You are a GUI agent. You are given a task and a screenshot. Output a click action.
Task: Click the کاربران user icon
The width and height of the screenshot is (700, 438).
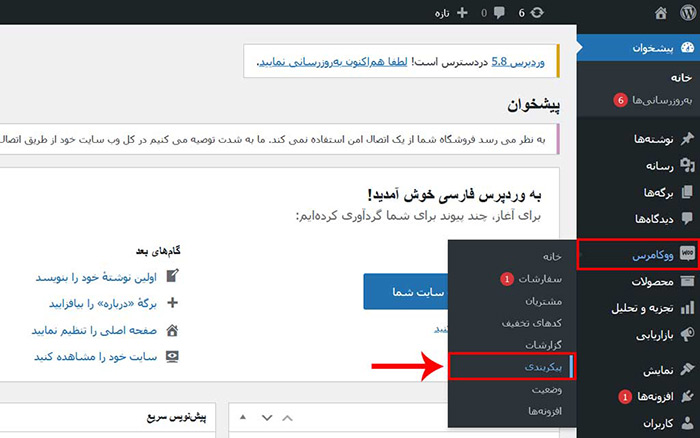click(688, 422)
